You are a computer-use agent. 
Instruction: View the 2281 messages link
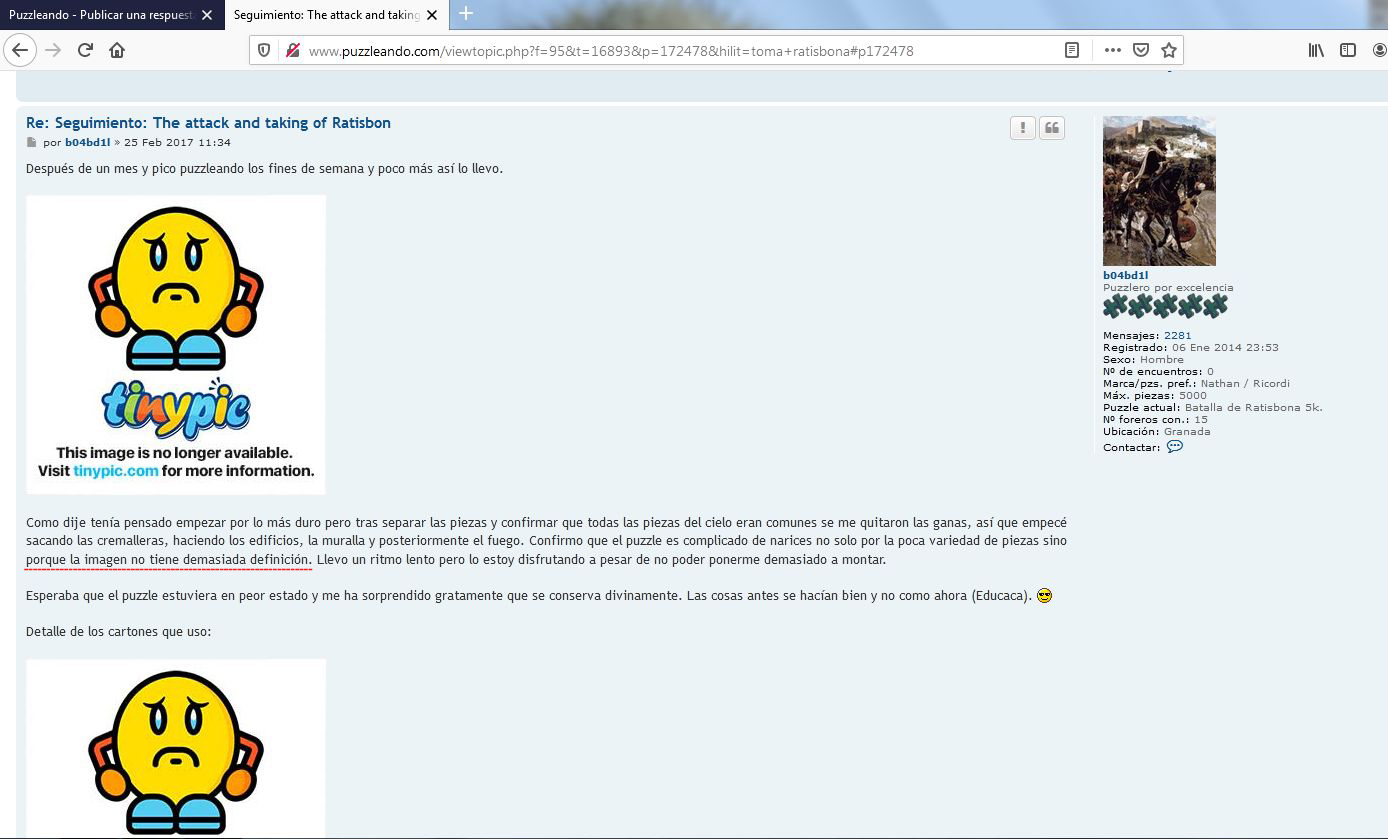tap(1177, 336)
